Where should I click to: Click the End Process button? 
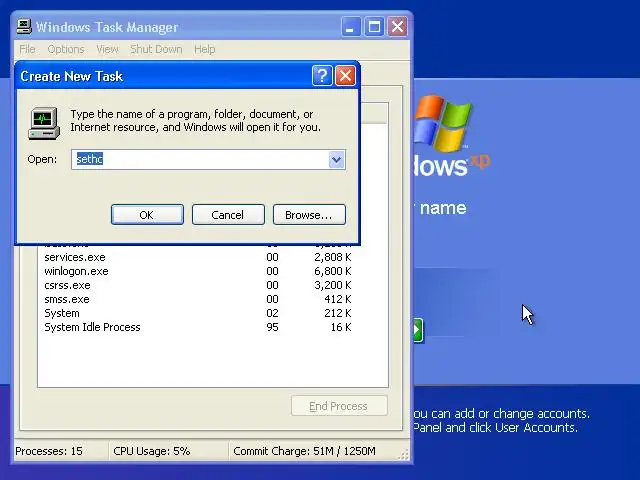click(x=339, y=406)
